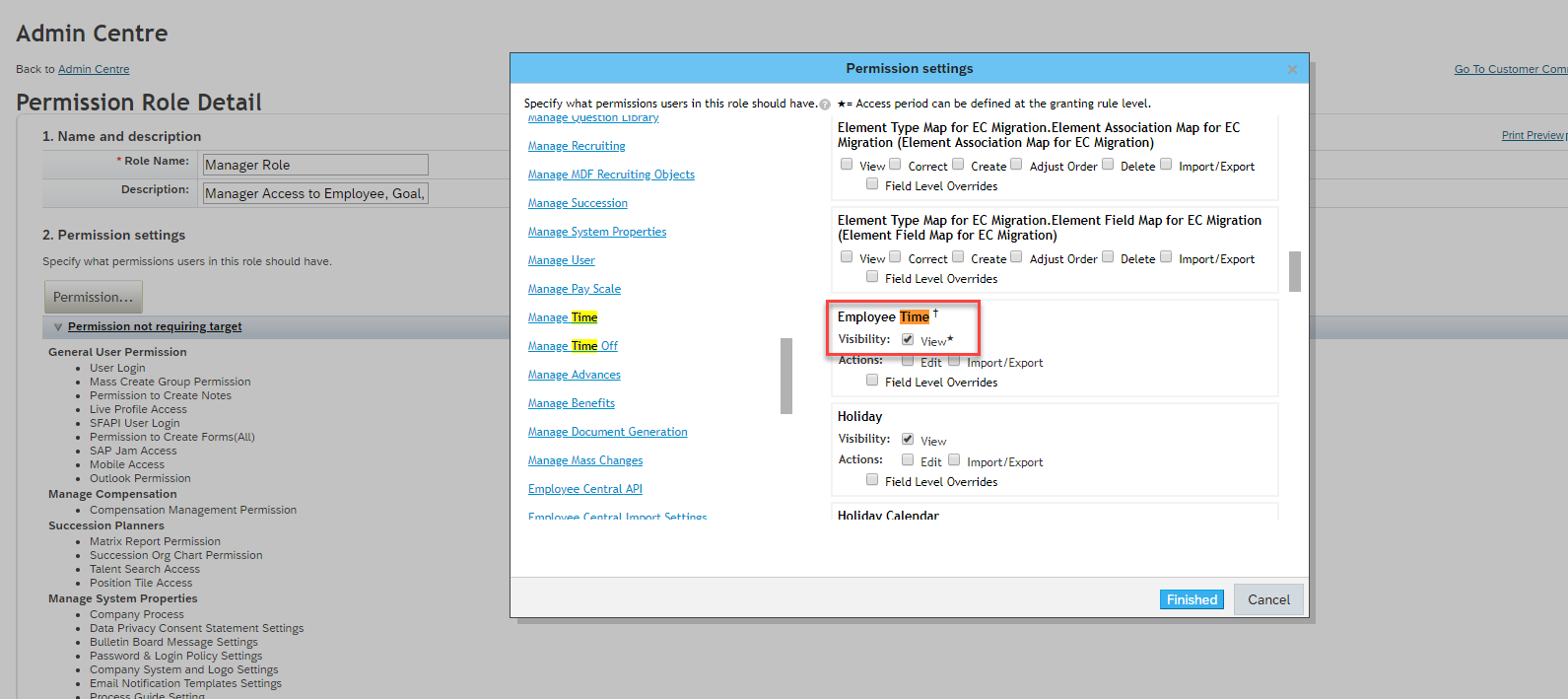Click 'Matrix Report Permission' list item

click(155, 541)
